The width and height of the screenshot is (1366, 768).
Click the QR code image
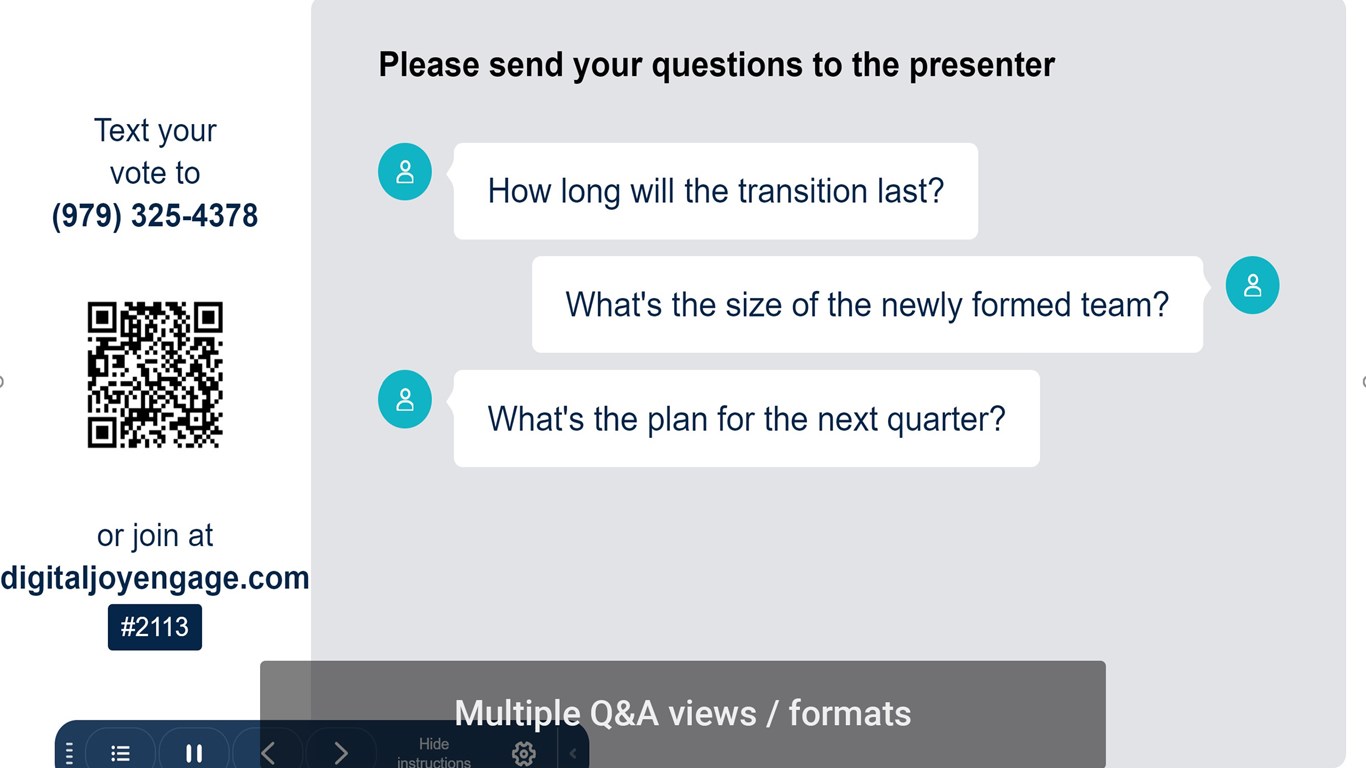[x=155, y=374]
